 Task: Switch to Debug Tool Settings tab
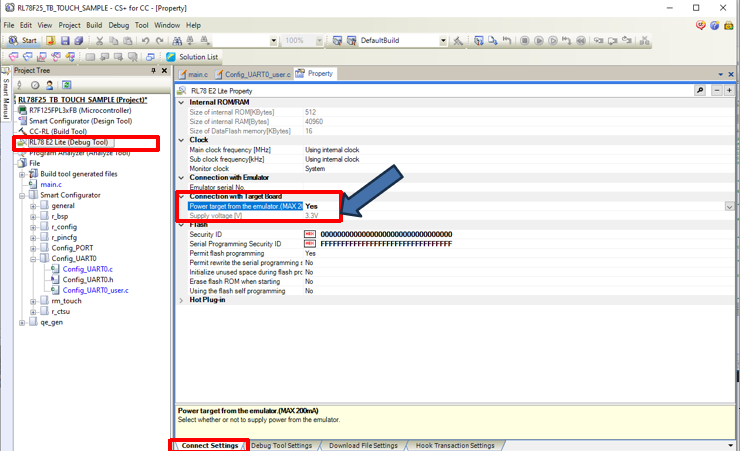coord(281,445)
